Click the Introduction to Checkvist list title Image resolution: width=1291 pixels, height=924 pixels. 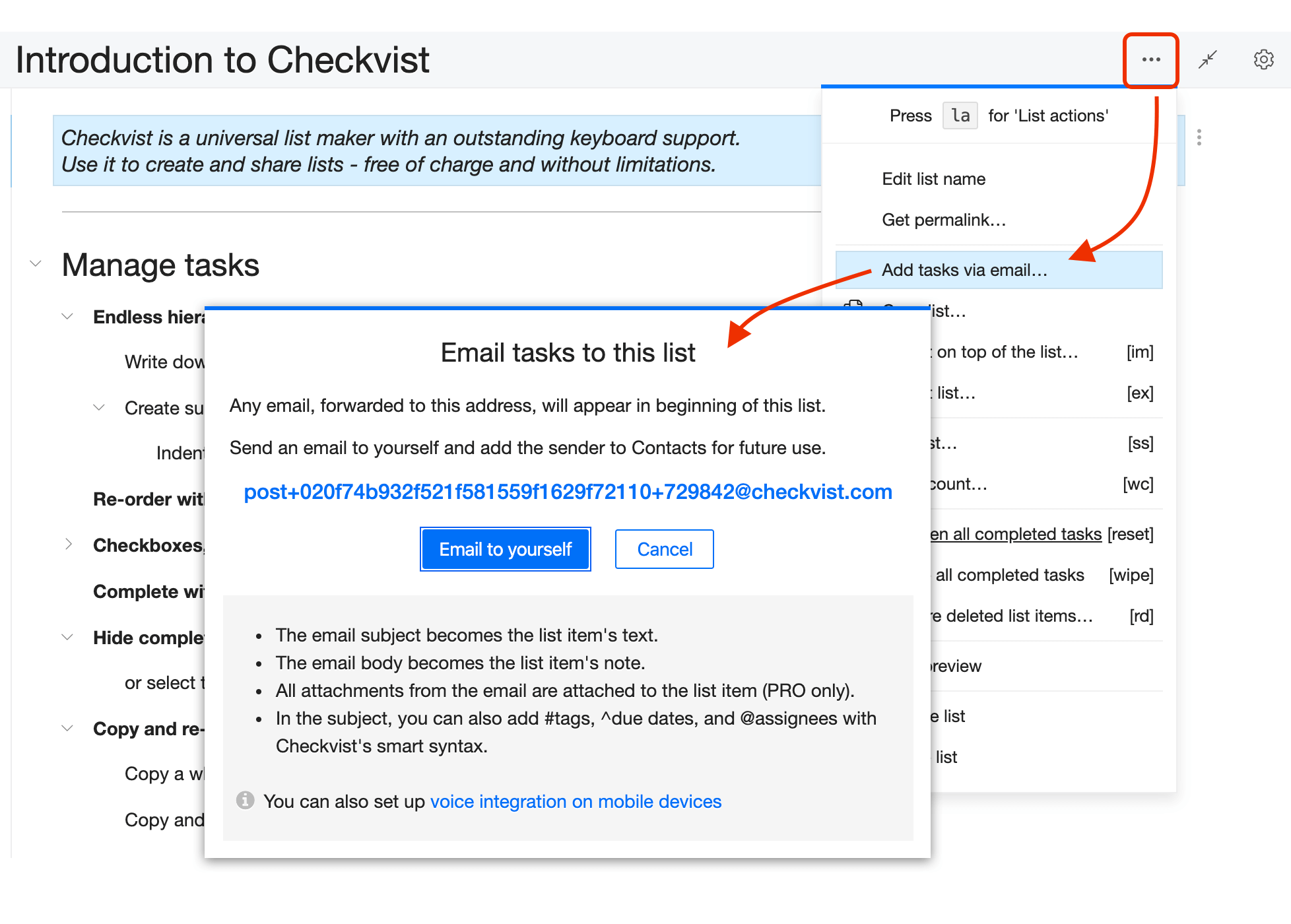pos(222,60)
